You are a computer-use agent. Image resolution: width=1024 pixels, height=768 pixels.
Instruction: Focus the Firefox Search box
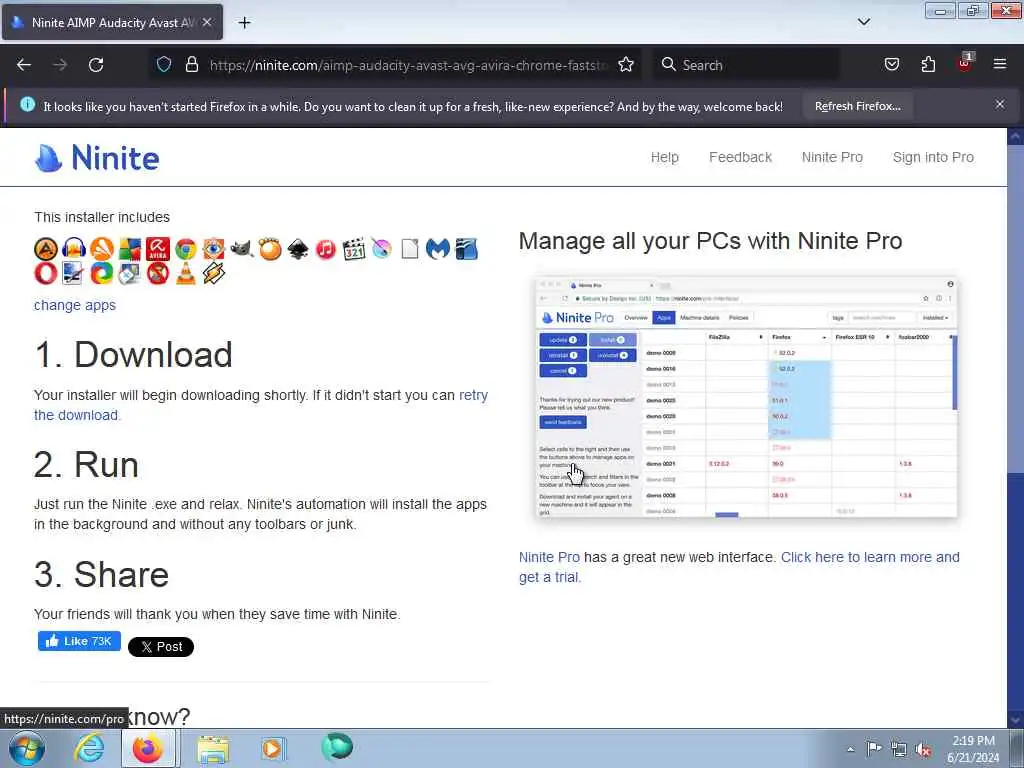click(x=746, y=65)
